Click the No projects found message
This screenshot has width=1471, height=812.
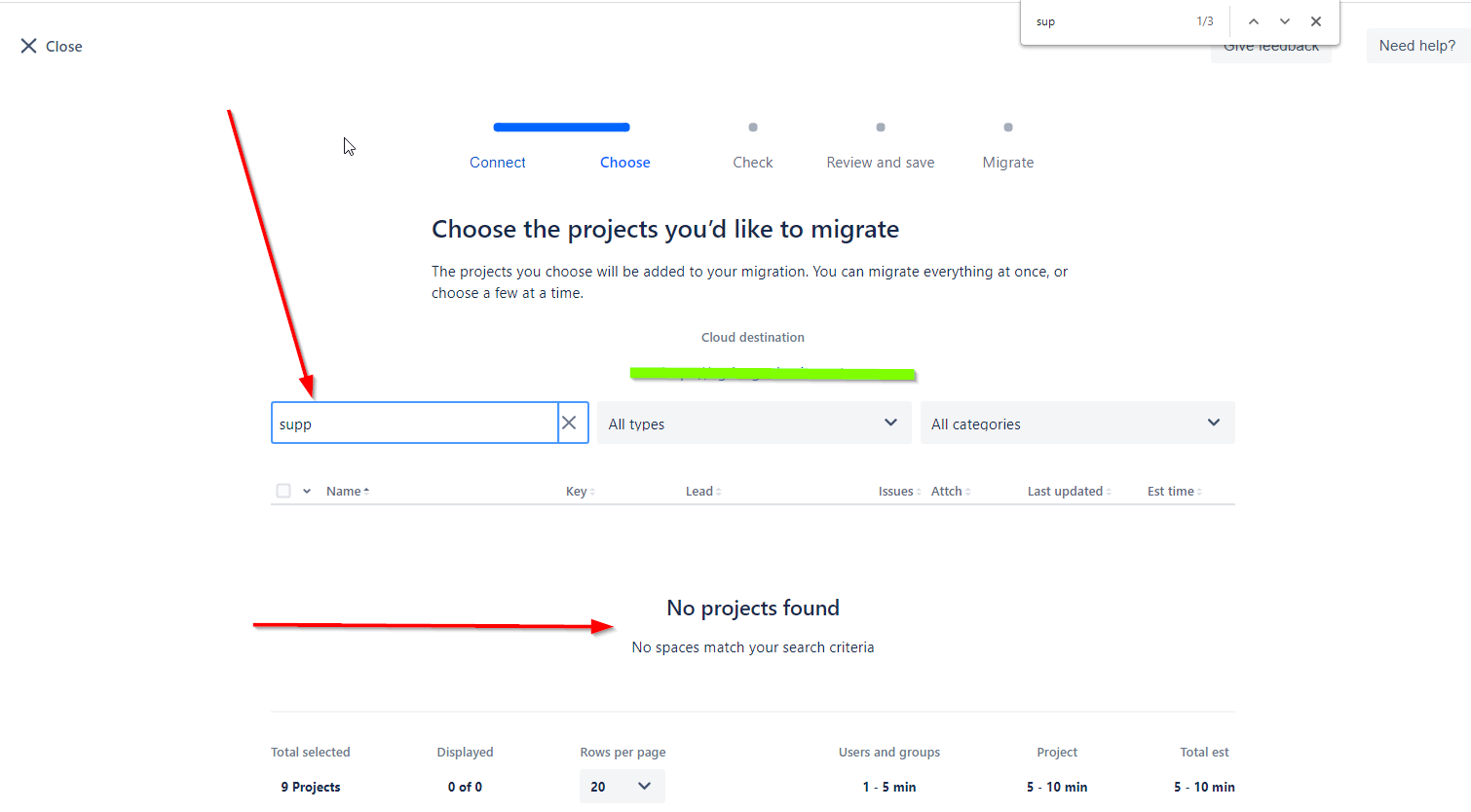point(753,608)
